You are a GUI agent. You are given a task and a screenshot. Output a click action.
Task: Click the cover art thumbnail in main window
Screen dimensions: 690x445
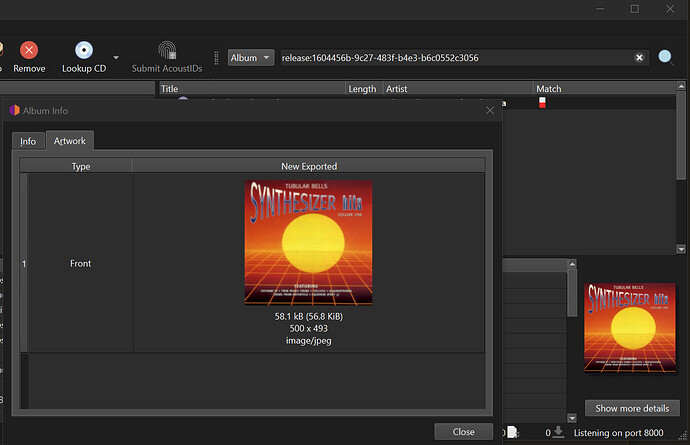click(630, 328)
